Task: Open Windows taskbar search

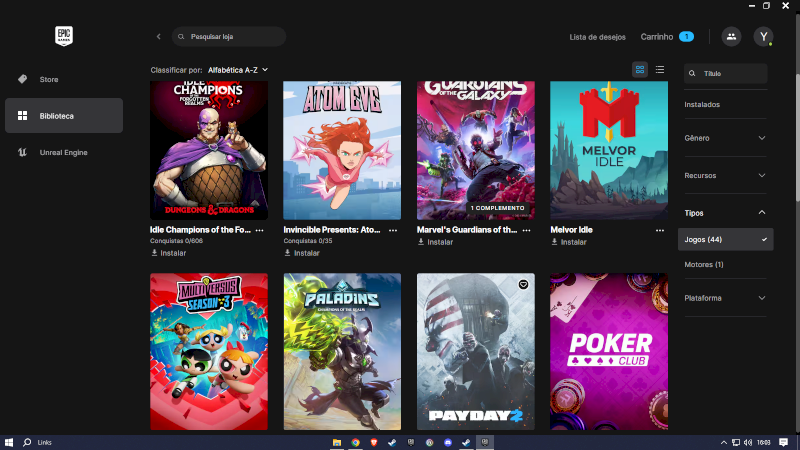Action: (x=27, y=442)
